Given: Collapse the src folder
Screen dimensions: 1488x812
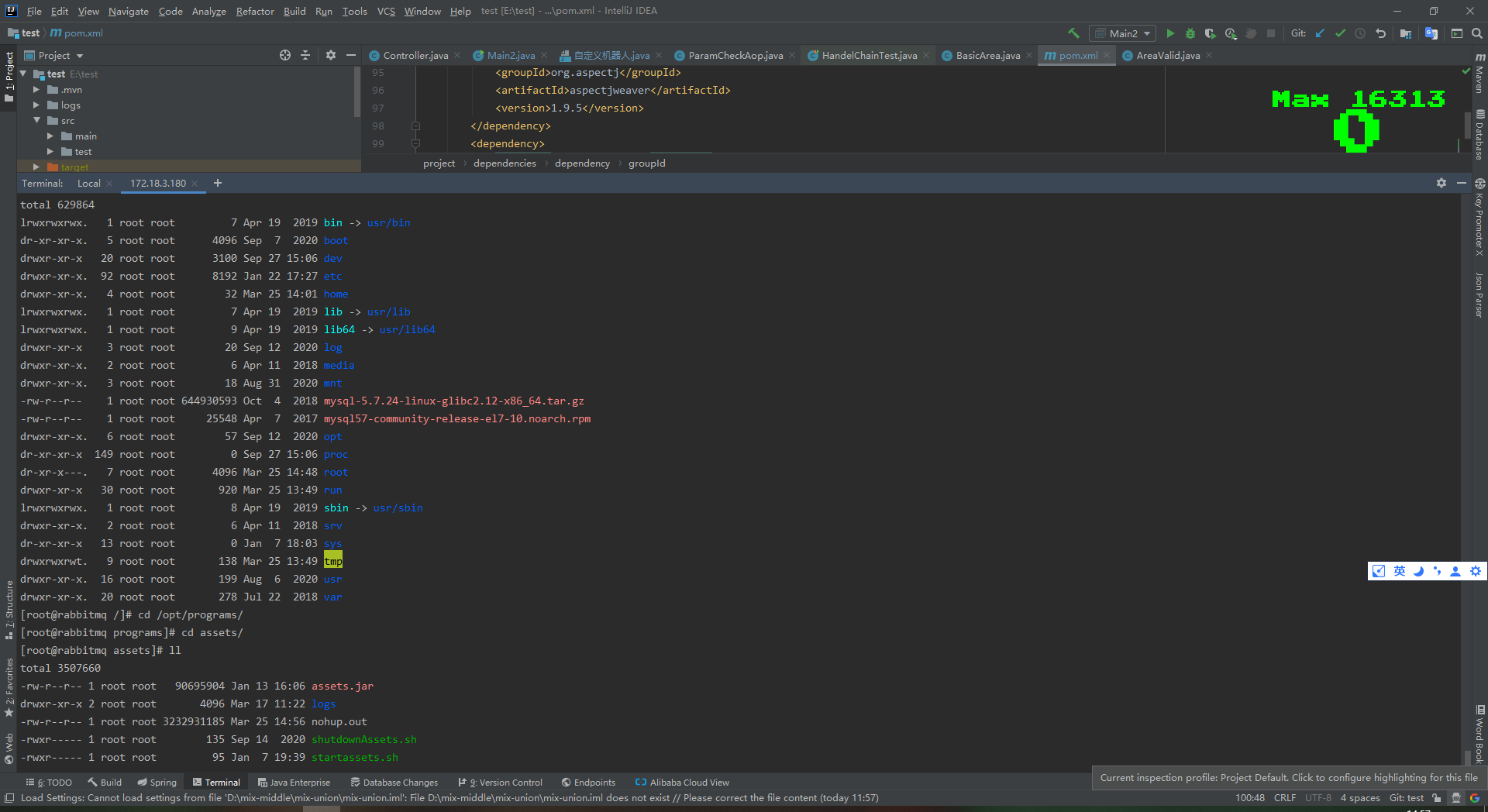Looking at the screenshot, I should 36,121.
